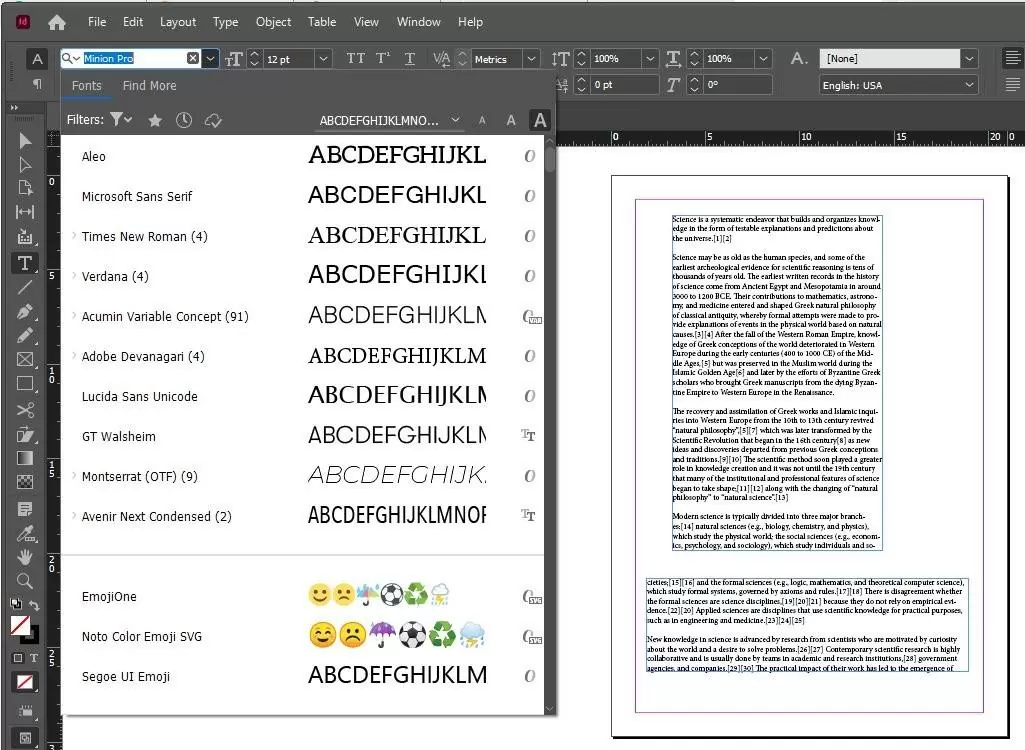Open the Type menu
Image resolution: width=1025 pixels, height=750 pixels.
226,22
